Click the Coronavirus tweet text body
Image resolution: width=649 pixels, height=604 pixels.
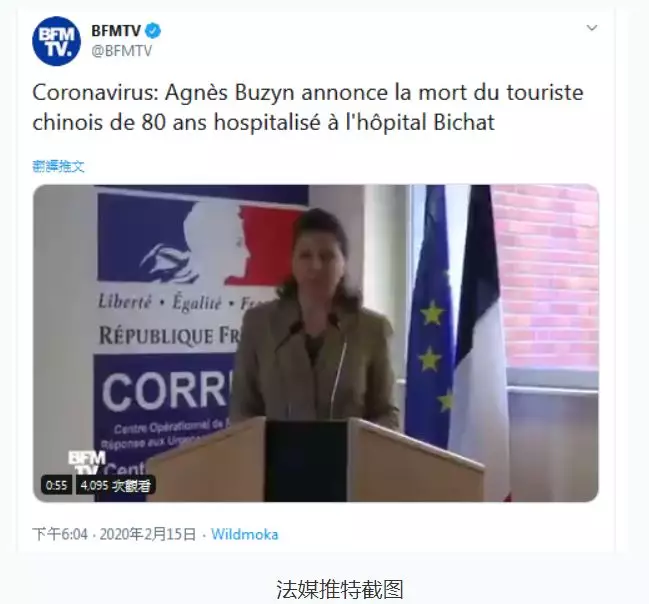coord(308,108)
